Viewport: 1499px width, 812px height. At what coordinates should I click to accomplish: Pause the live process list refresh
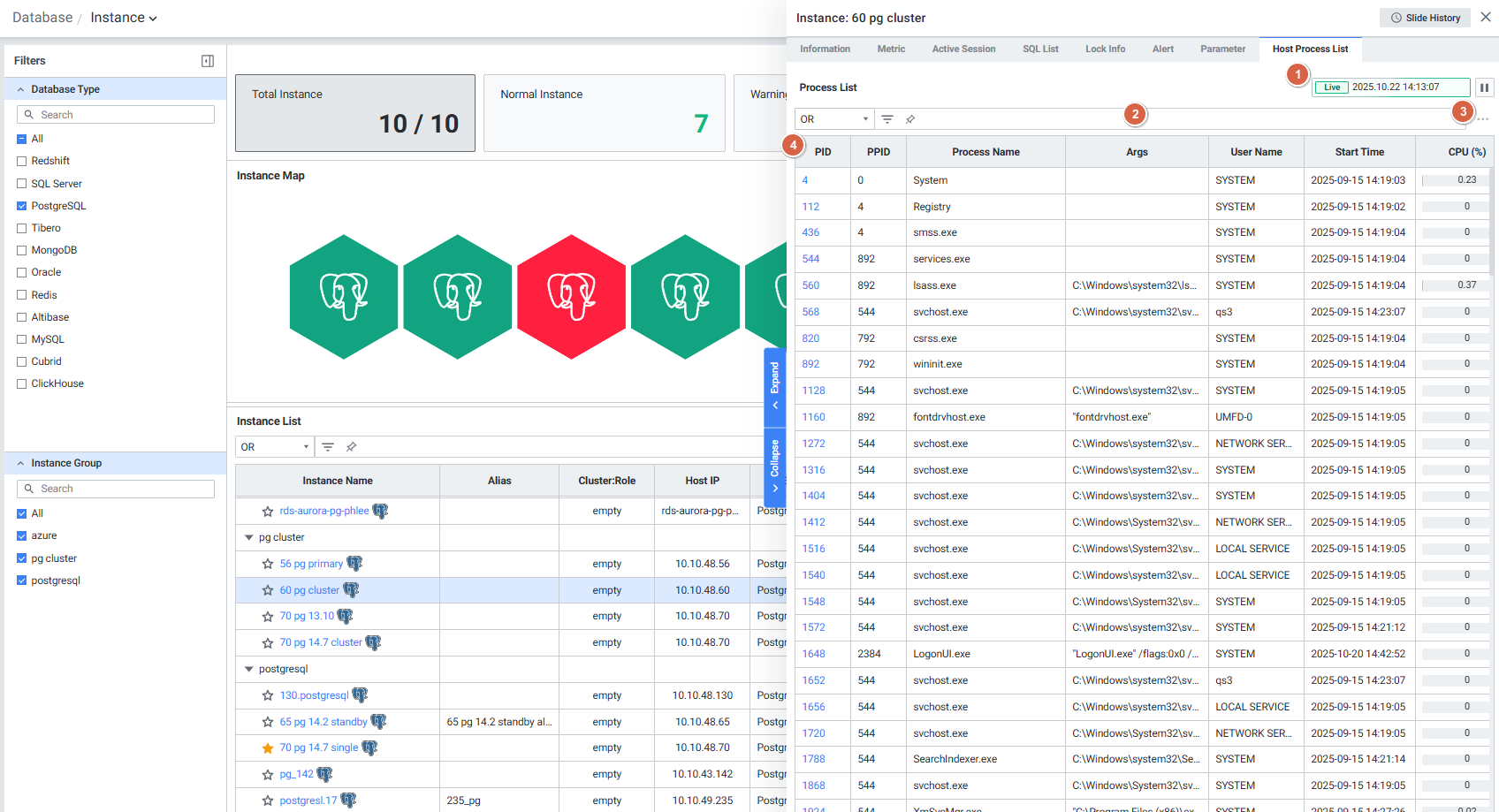click(1484, 87)
